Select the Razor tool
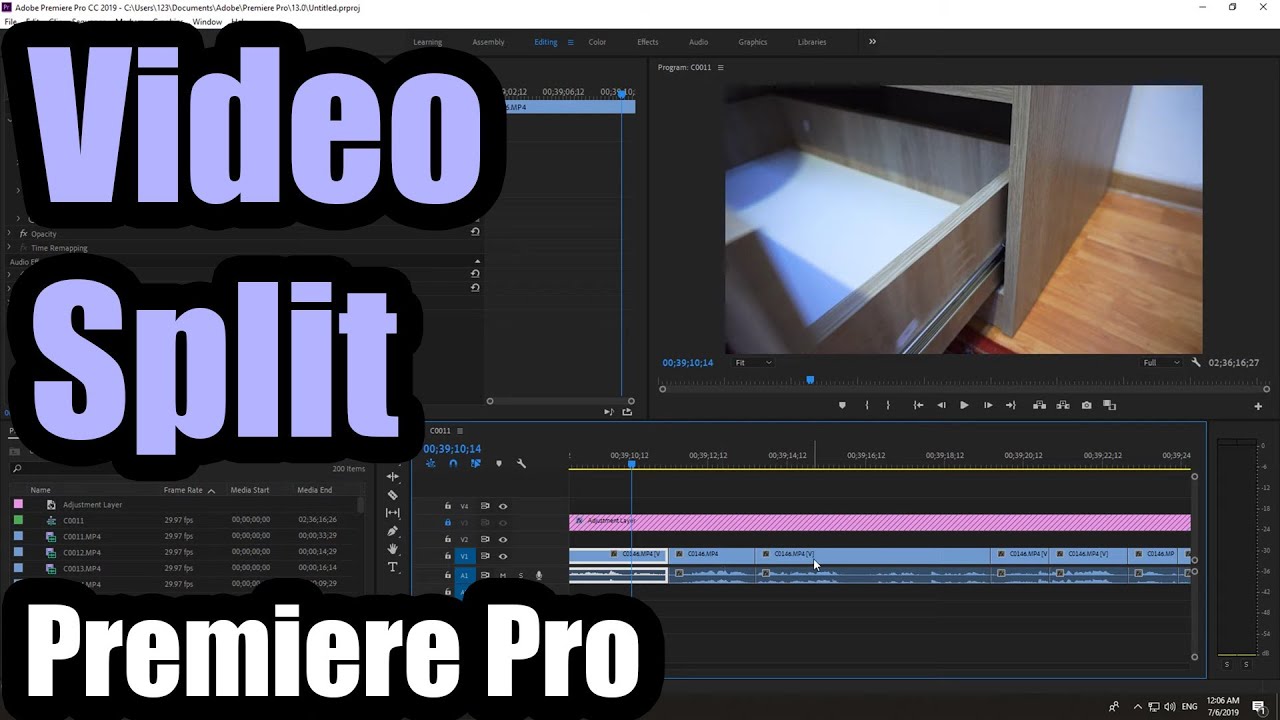The width and height of the screenshot is (1280, 720). (393, 495)
